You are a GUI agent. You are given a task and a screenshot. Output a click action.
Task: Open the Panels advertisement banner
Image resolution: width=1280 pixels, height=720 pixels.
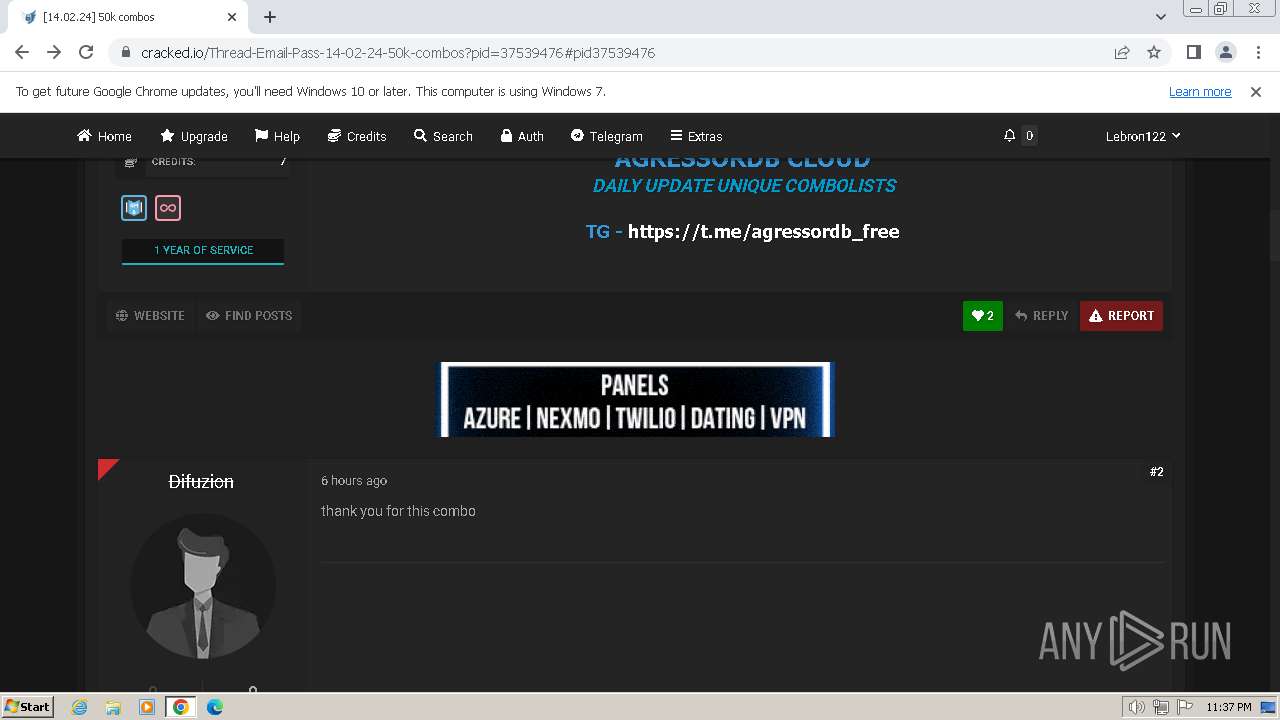(x=636, y=399)
